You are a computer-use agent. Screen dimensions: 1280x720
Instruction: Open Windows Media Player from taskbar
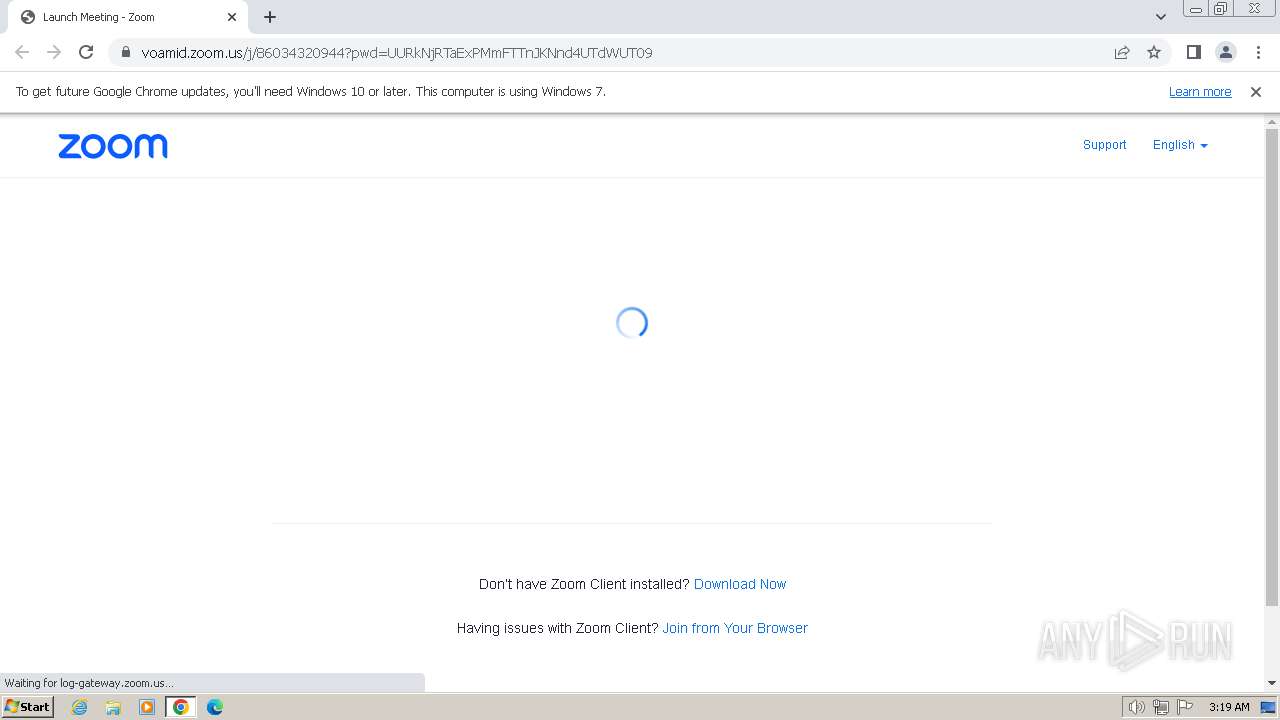[147, 707]
